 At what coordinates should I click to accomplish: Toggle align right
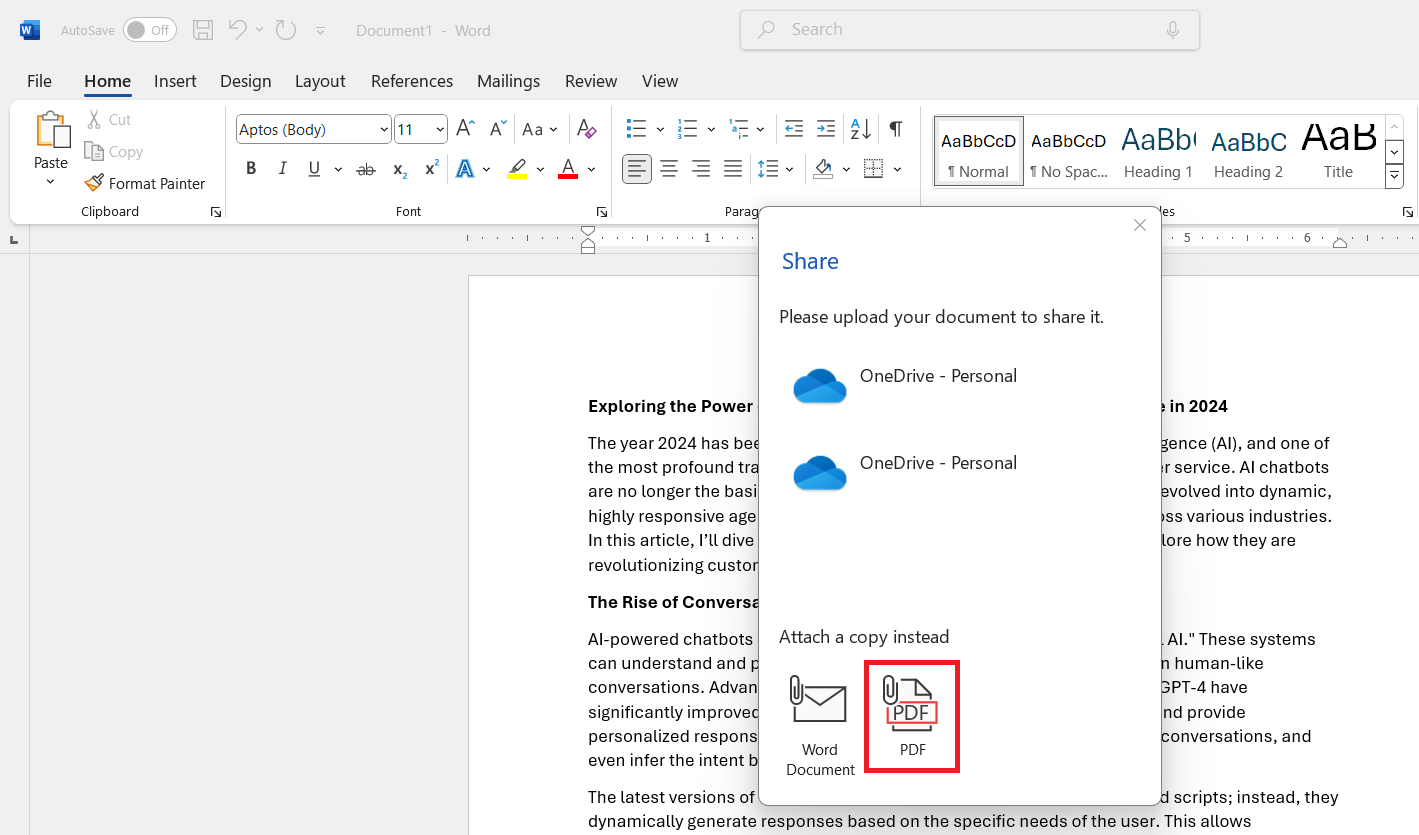(701, 169)
